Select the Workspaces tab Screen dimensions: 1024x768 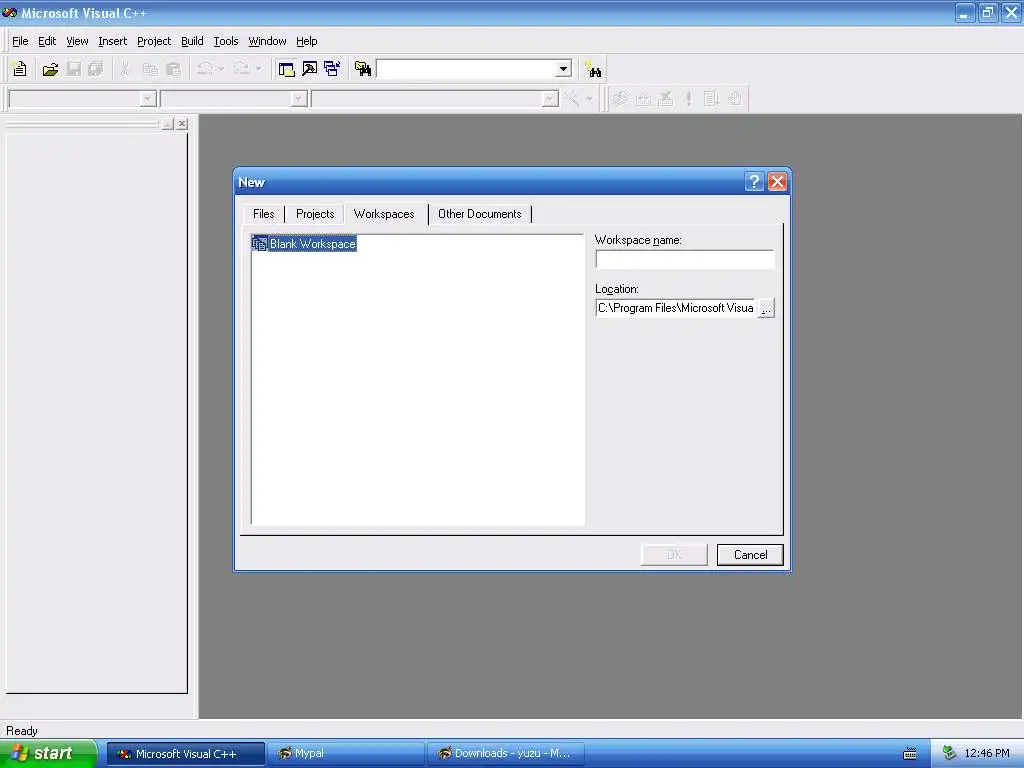(384, 214)
